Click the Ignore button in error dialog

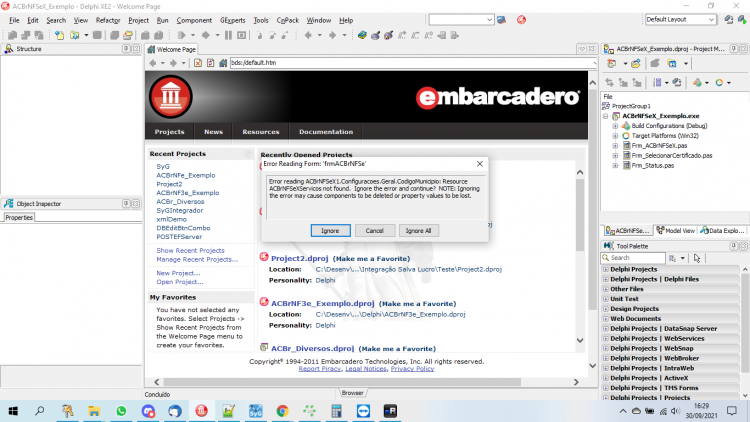click(x=331, y=231)
